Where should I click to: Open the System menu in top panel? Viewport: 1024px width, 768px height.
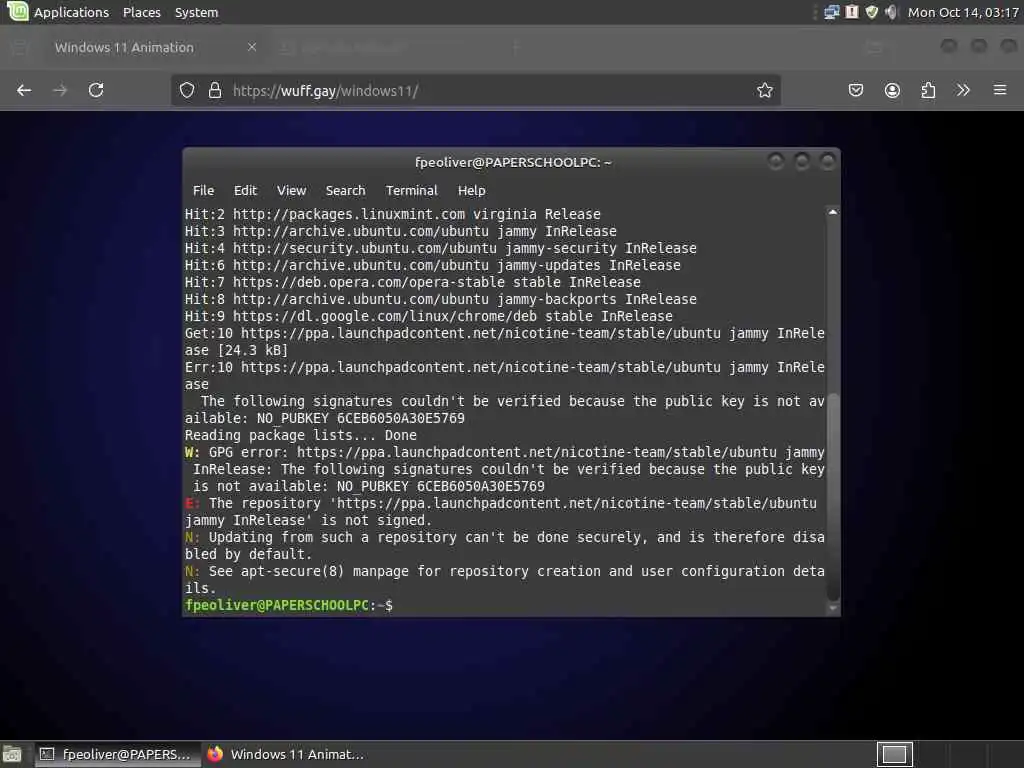(197, 12)
